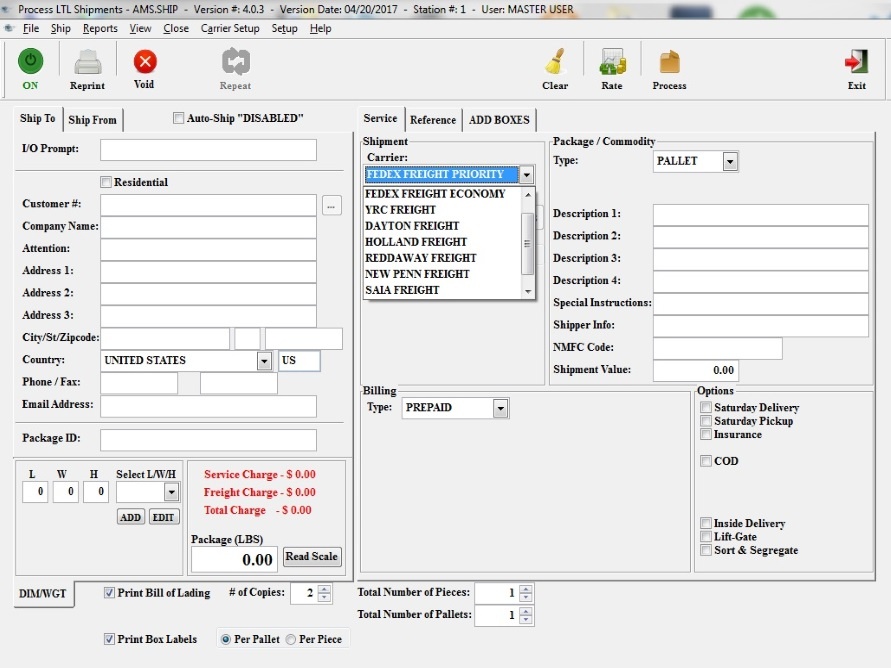
Task: Open the Setup menu
Action: (x=284, y=28)
